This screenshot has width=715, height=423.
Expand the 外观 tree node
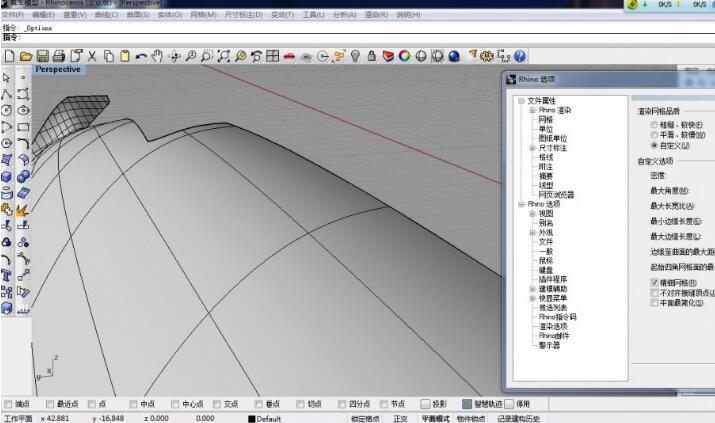pos(533,232)
